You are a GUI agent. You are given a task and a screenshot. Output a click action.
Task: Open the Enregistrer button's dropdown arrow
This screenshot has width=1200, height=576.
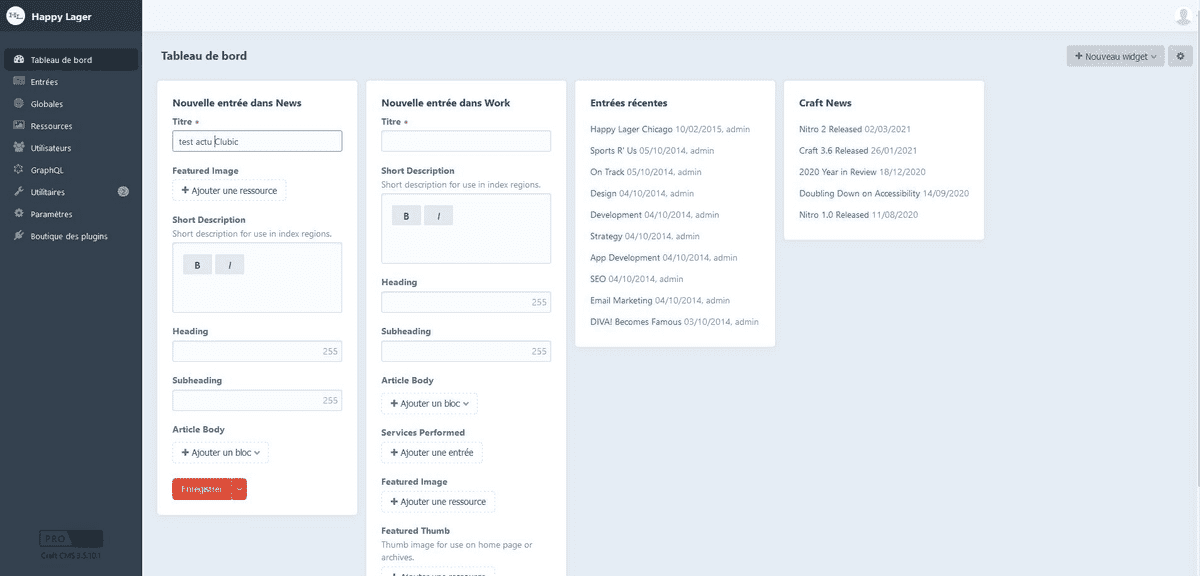point(238,489)
